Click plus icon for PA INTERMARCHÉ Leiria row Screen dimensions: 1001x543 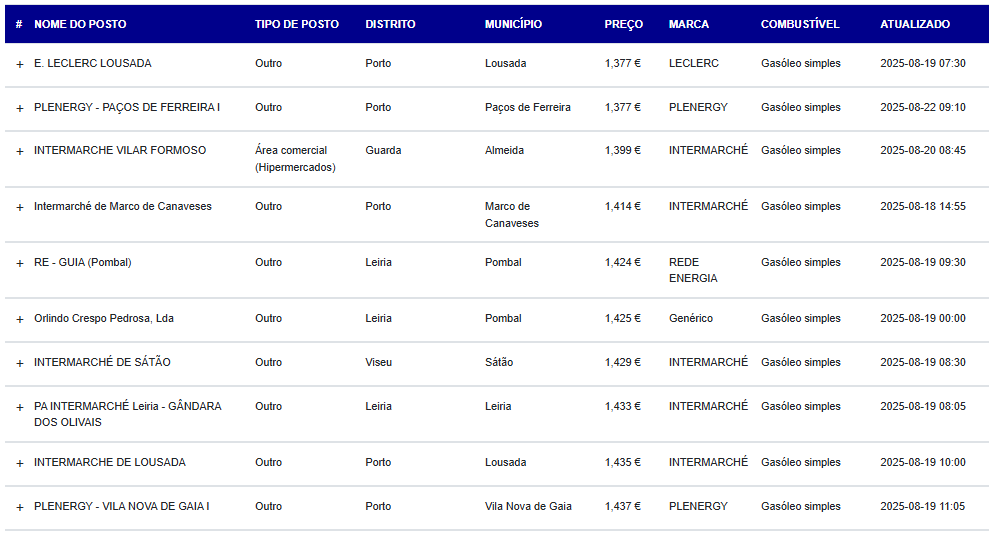click(x=19, y=407)
